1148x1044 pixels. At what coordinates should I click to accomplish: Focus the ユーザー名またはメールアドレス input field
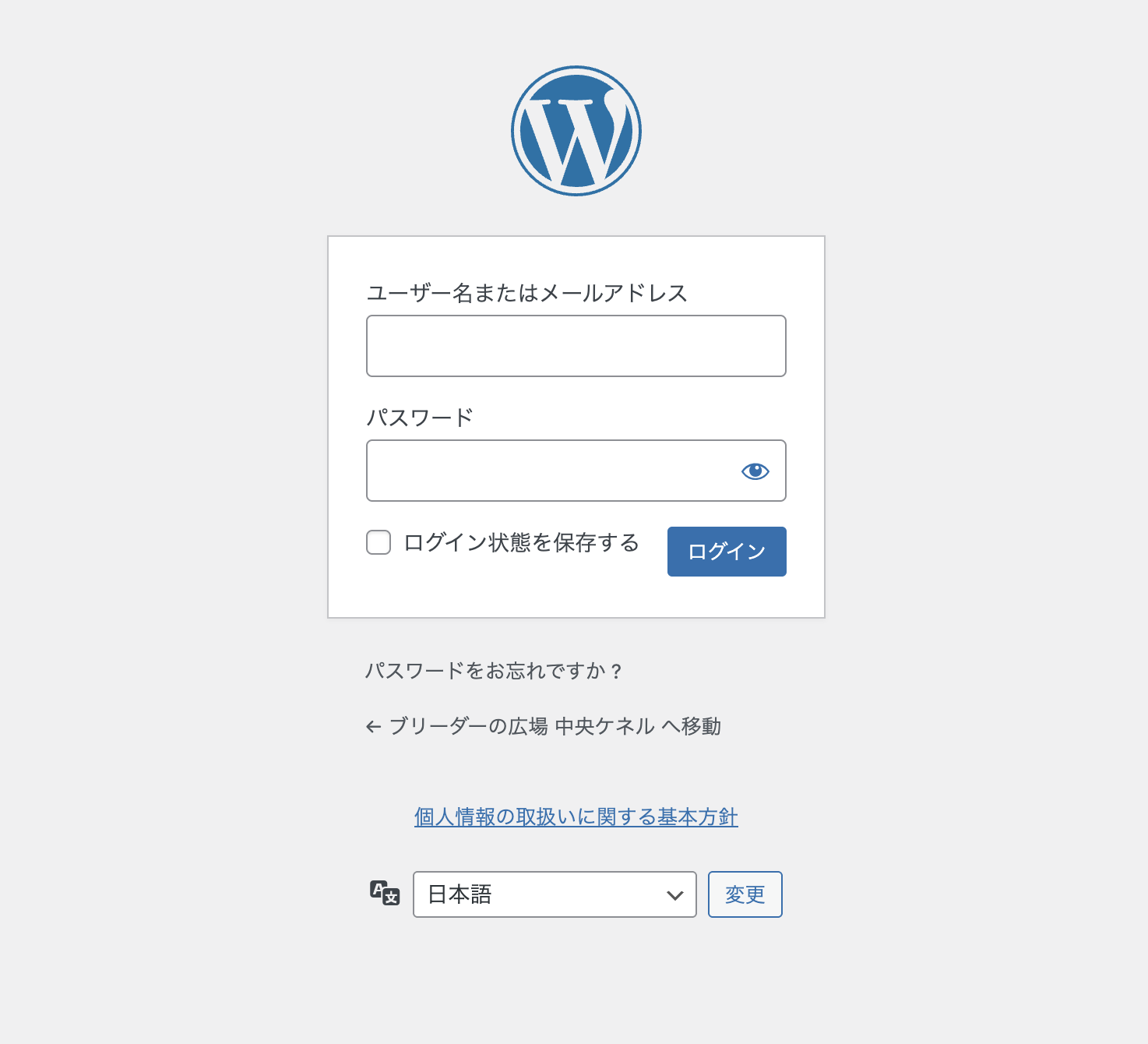pos(576,346)
